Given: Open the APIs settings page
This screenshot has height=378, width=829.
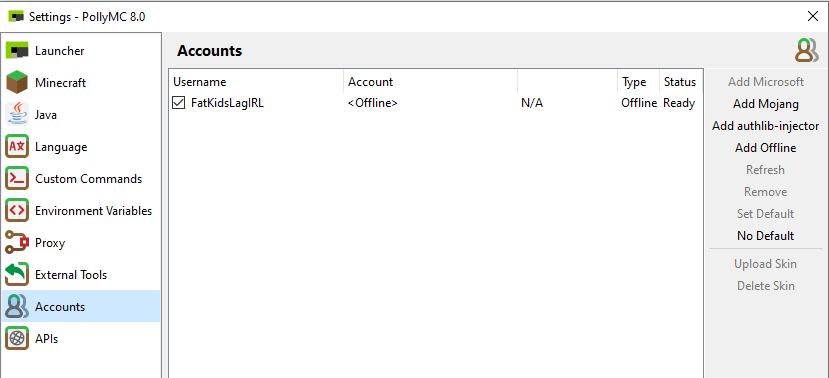Looking at the screenshot, I should point(47,339).
